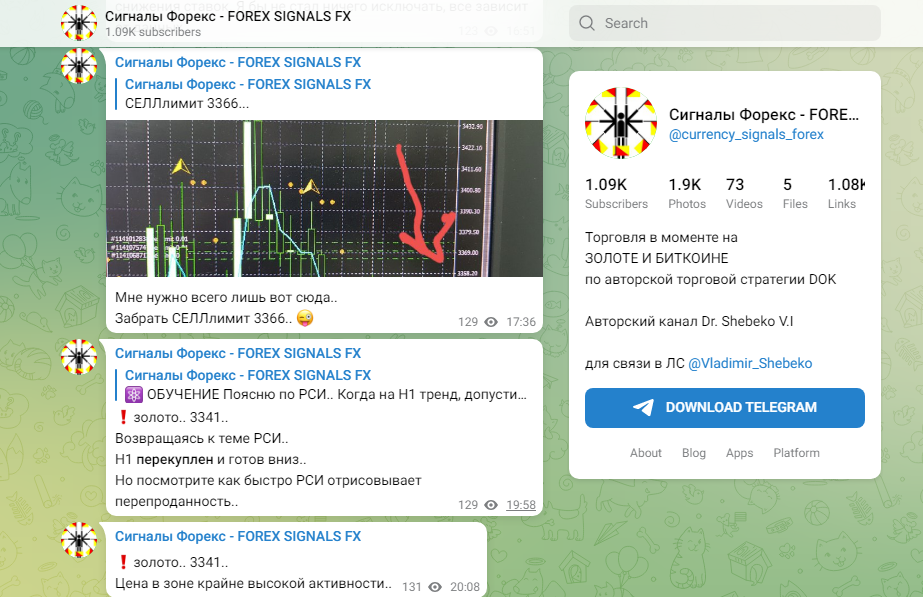Click the channel avatar in the top header
The height and width of the screenshot is (597, 923).
click(79, 23)
